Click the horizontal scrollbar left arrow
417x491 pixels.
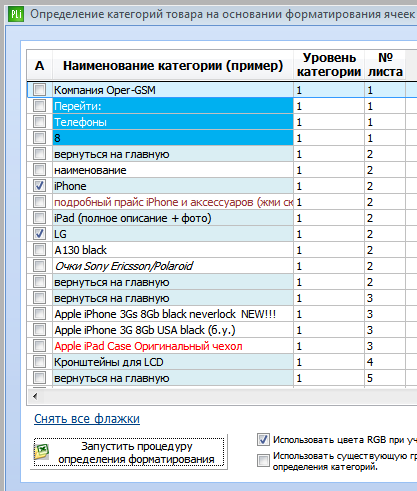tap(35, 396)
